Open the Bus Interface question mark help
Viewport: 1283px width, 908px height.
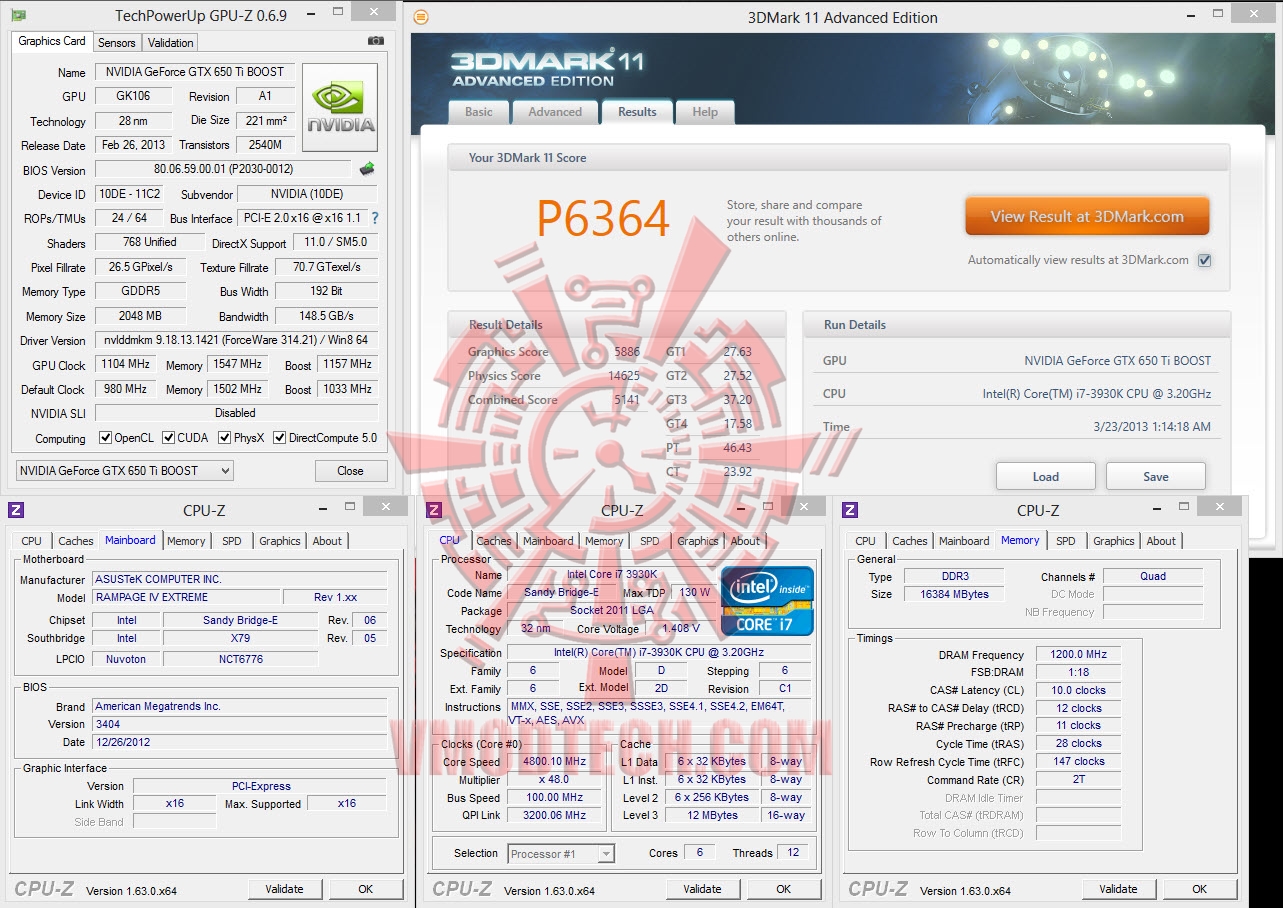point(375,218)
